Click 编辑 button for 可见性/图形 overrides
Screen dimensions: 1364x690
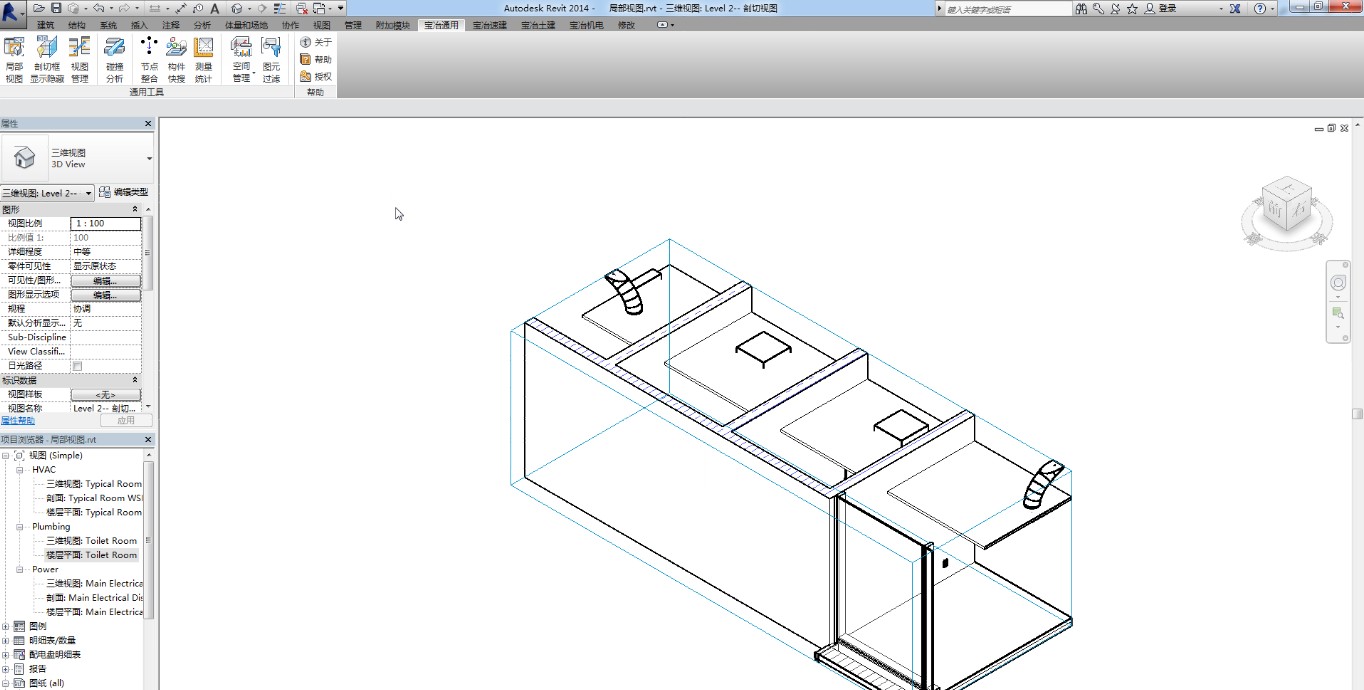tap(105, 281)
